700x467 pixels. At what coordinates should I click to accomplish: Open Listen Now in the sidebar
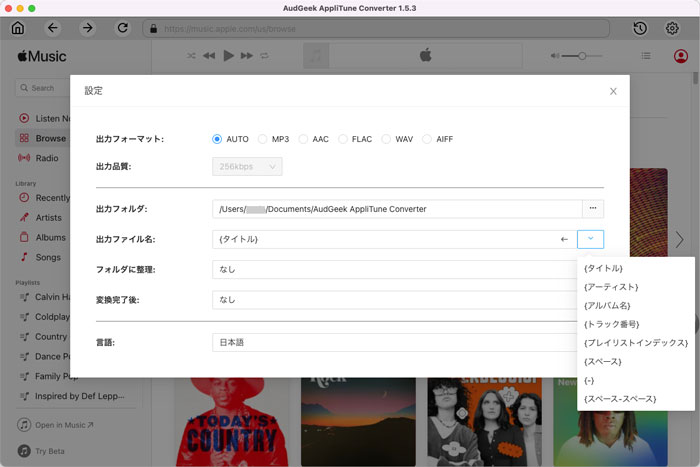click(45, 118)
